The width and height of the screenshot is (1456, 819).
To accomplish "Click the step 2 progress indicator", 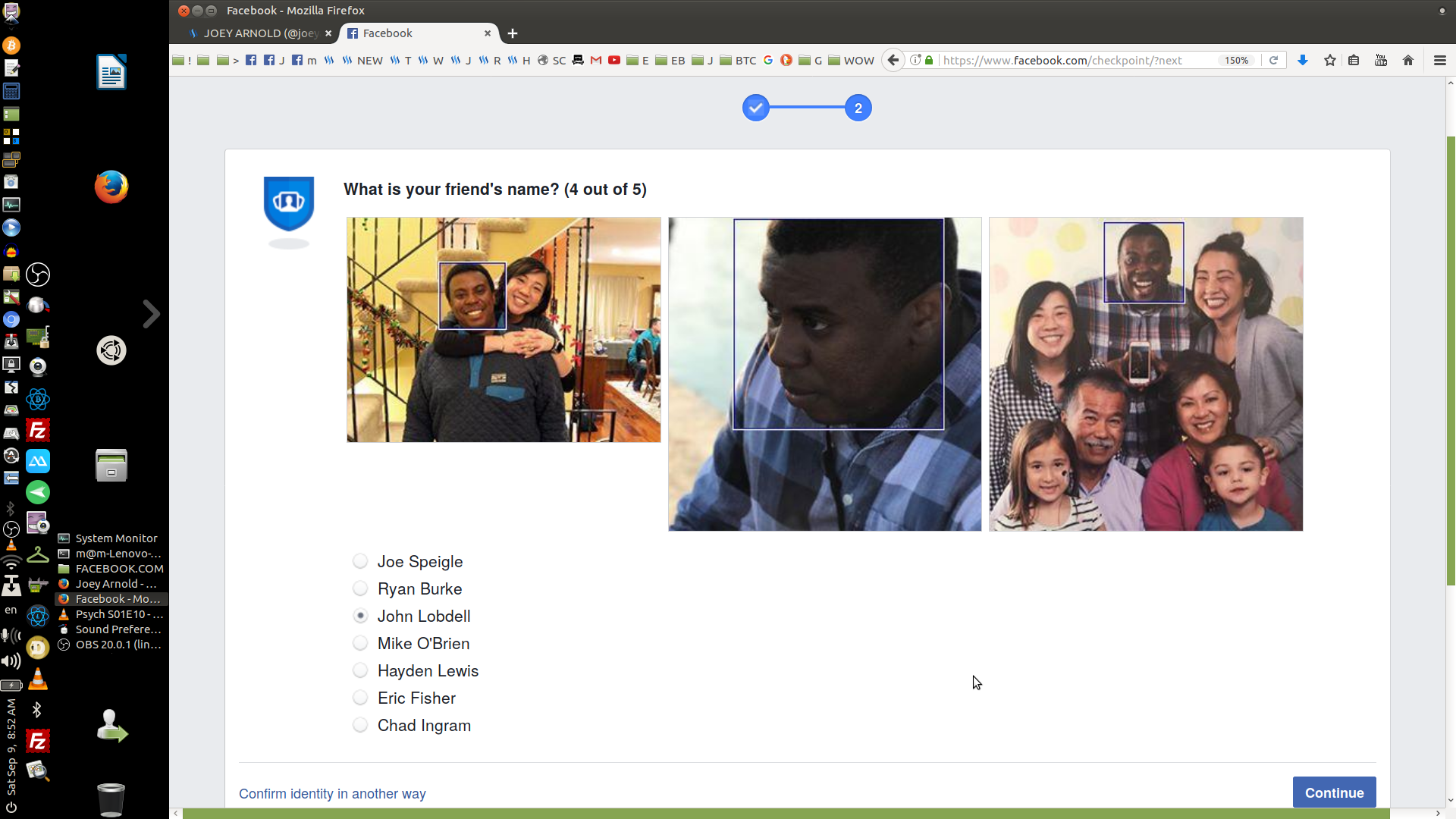I will pos(858,108).
